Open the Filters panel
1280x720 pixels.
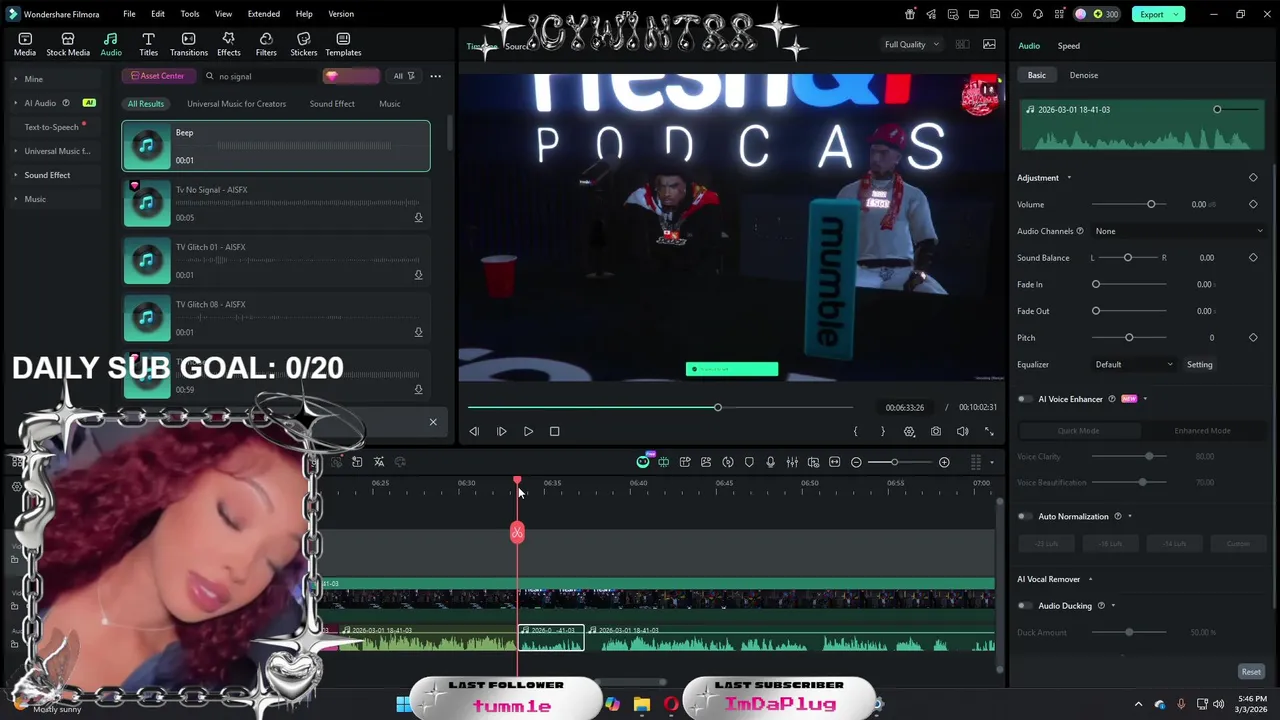pos(266,44)
